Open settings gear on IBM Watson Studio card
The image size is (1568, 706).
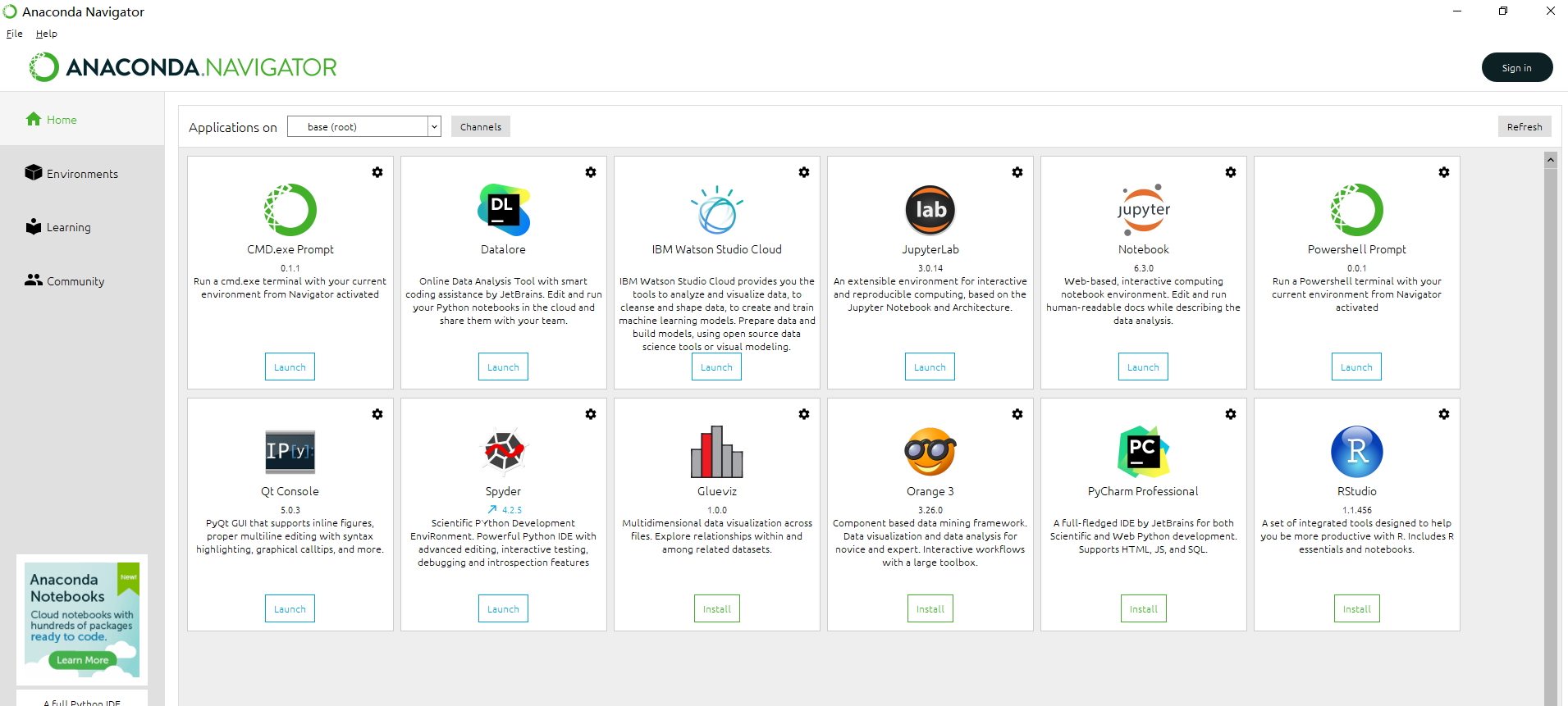point(804,172)
